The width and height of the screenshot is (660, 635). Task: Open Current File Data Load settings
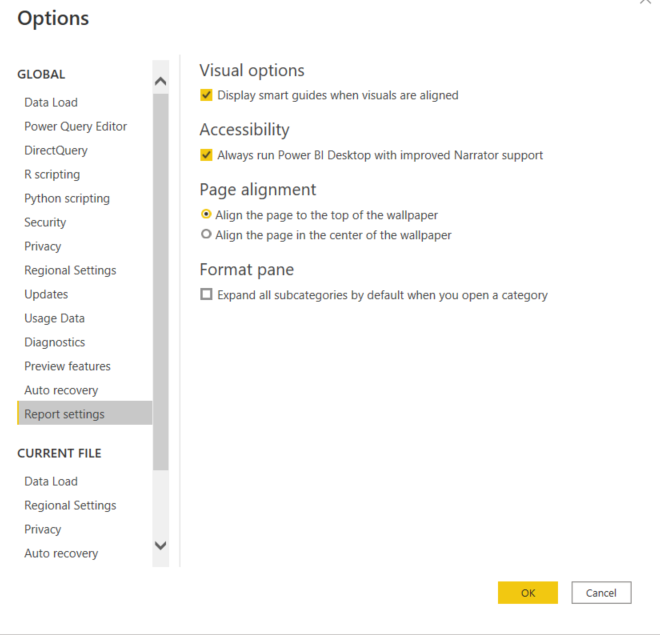(51, 481)
